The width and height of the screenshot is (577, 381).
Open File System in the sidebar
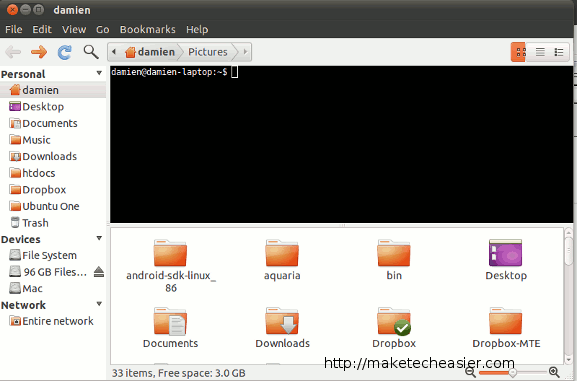(53, 255)
